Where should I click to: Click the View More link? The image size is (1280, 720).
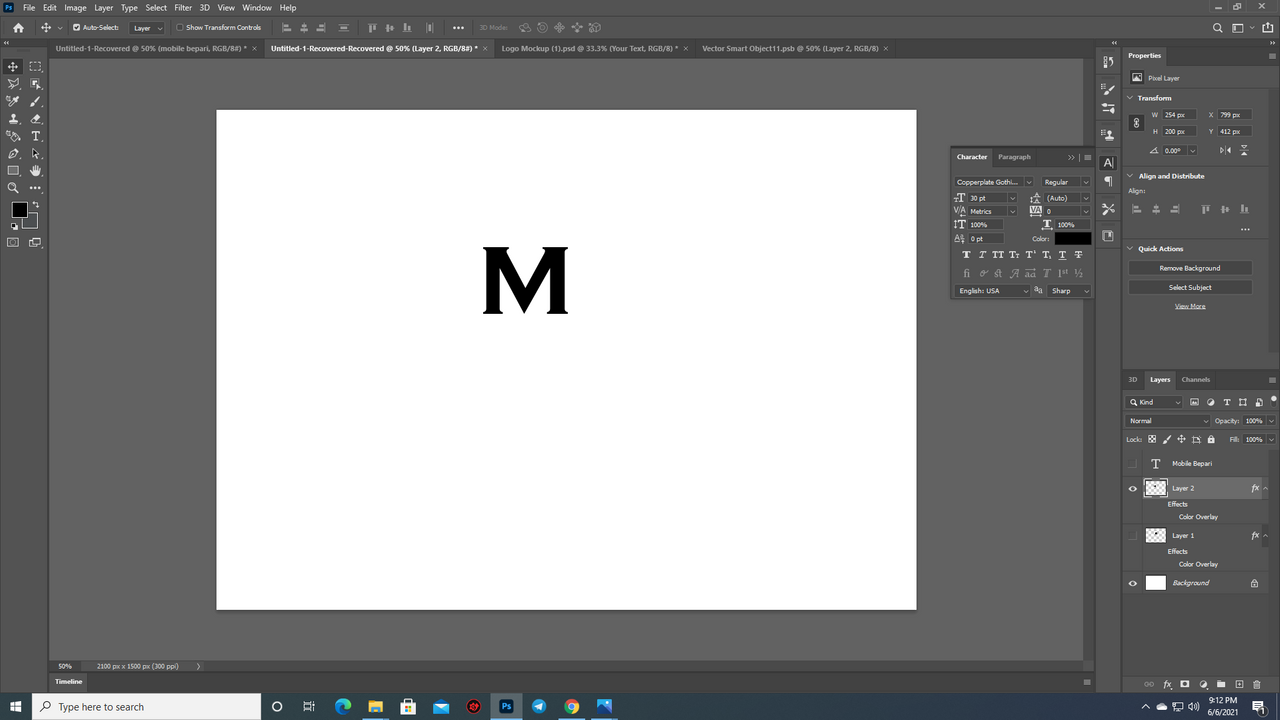1190,306
